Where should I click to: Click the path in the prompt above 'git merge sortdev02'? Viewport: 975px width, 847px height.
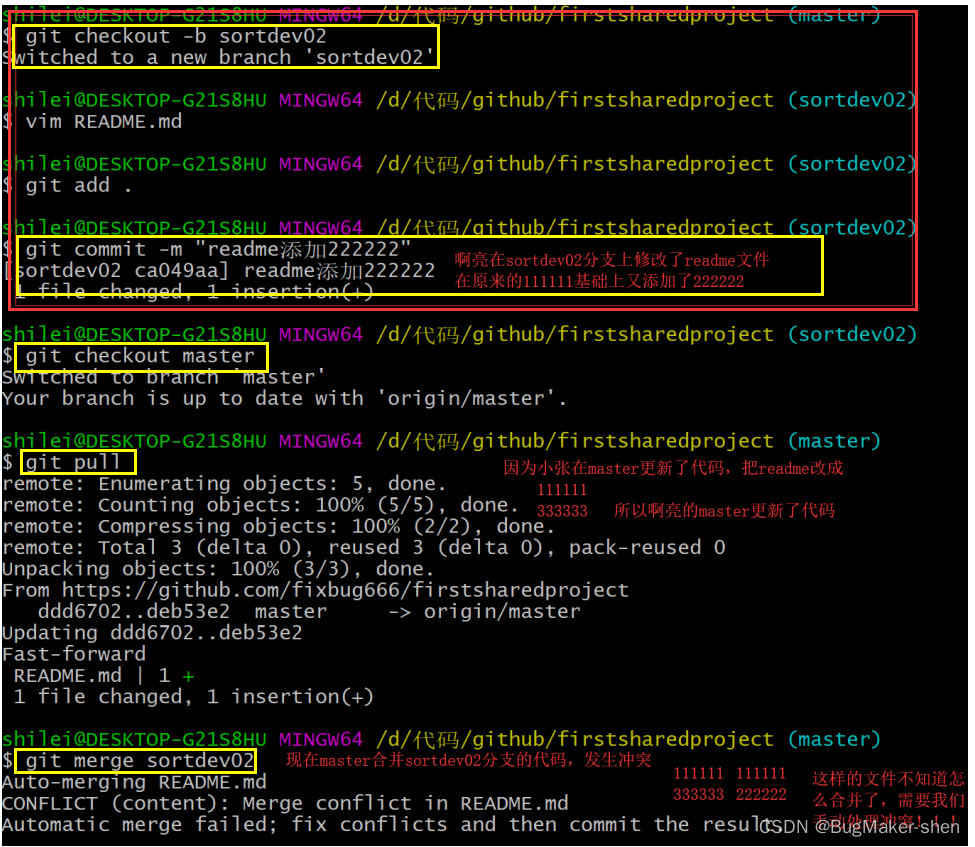click(x=575, y=739)
